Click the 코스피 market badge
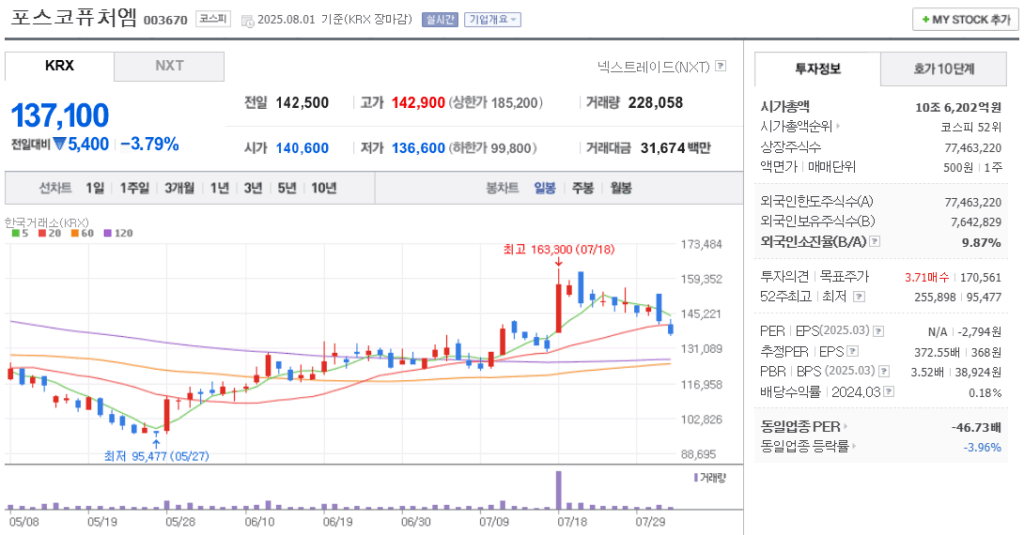 tap(213, 19)
